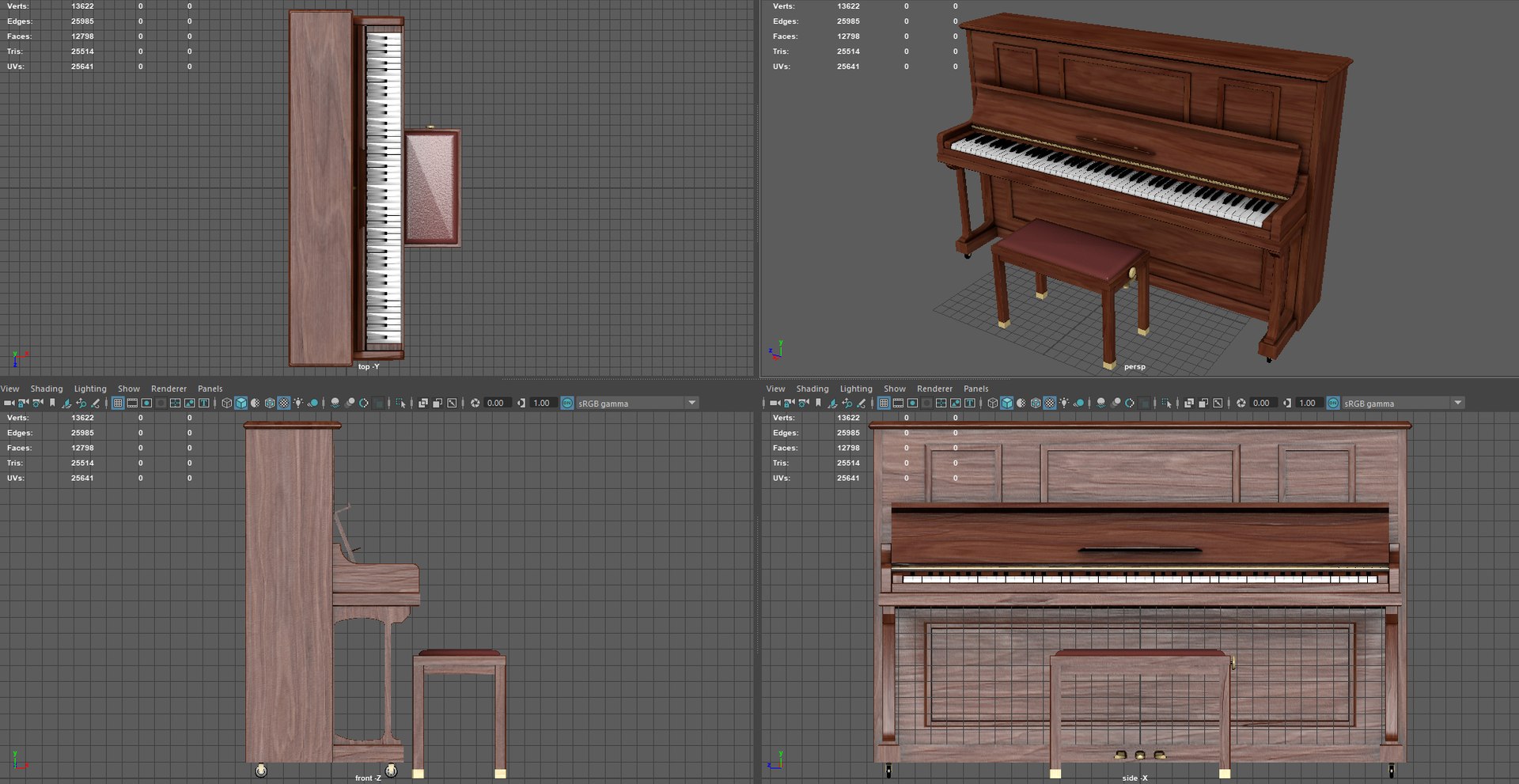Open Show menu in front -Z panel
Image resolution: width=1519 pixels, height=784 pixels.
click(129, 388)
